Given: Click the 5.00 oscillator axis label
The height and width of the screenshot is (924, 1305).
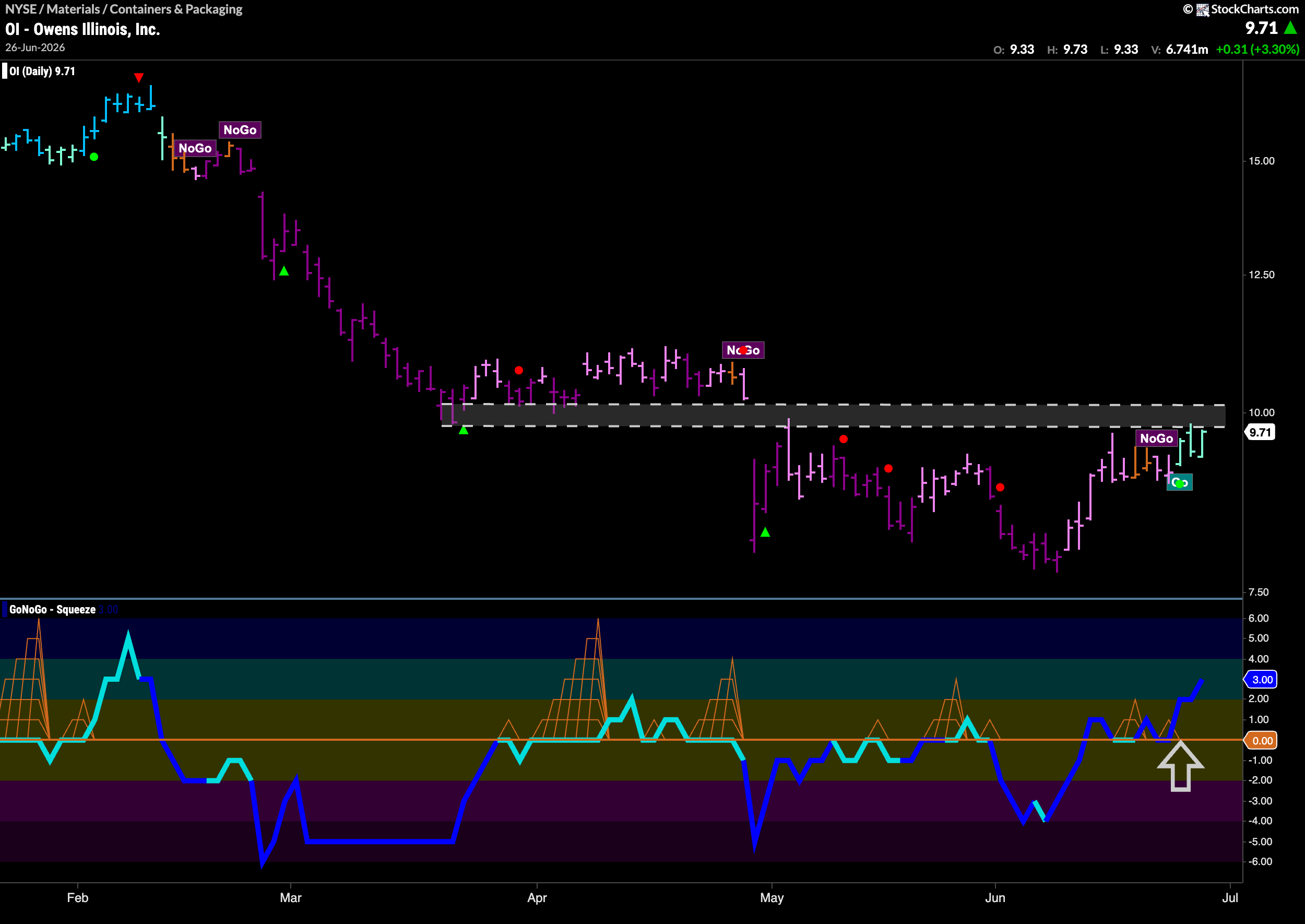Looking at the screenshot, I should click(1259, 638).
